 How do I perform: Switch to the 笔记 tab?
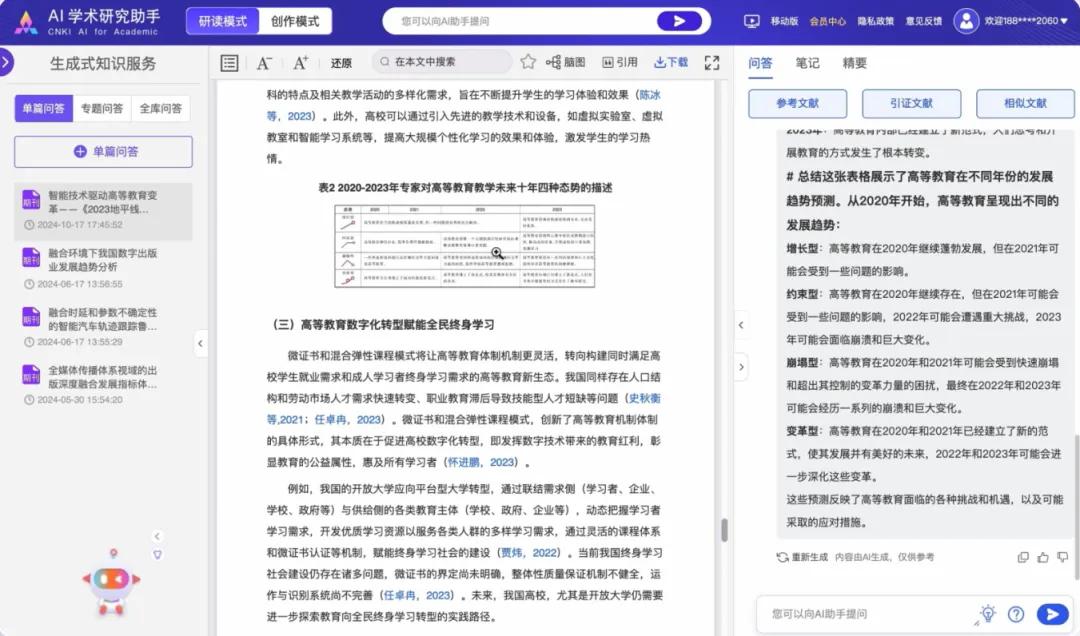tap(807, 63)
